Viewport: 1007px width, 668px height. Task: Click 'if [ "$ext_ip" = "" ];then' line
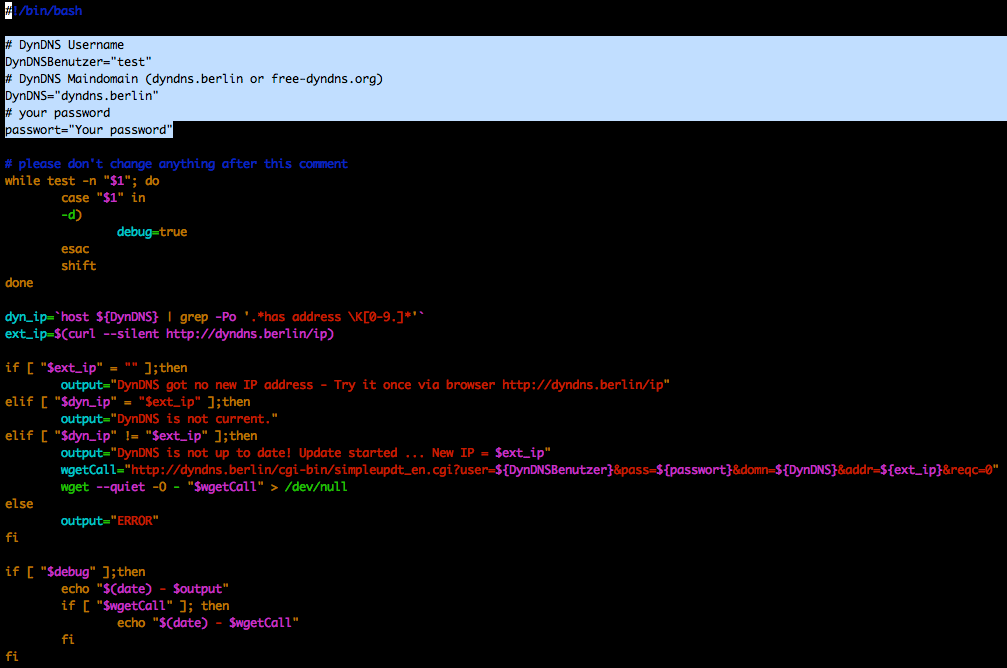pyautogui.click(x=96, y=368)
